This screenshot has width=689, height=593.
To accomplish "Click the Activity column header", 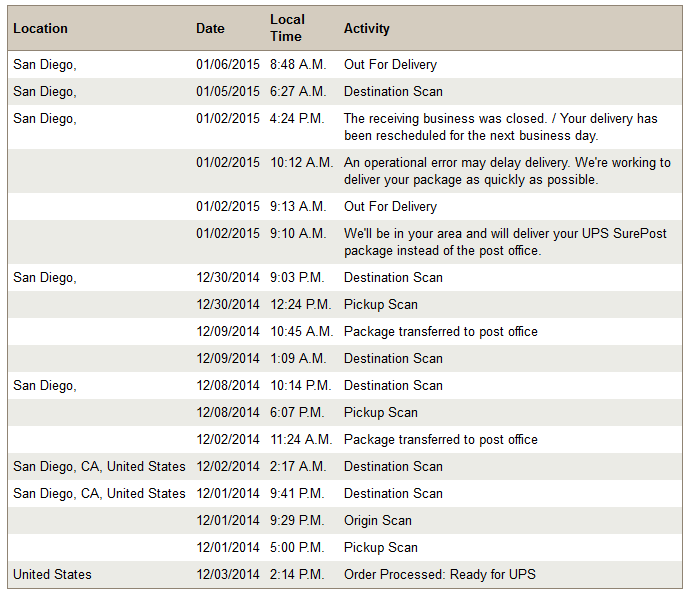I will [366, 29].
